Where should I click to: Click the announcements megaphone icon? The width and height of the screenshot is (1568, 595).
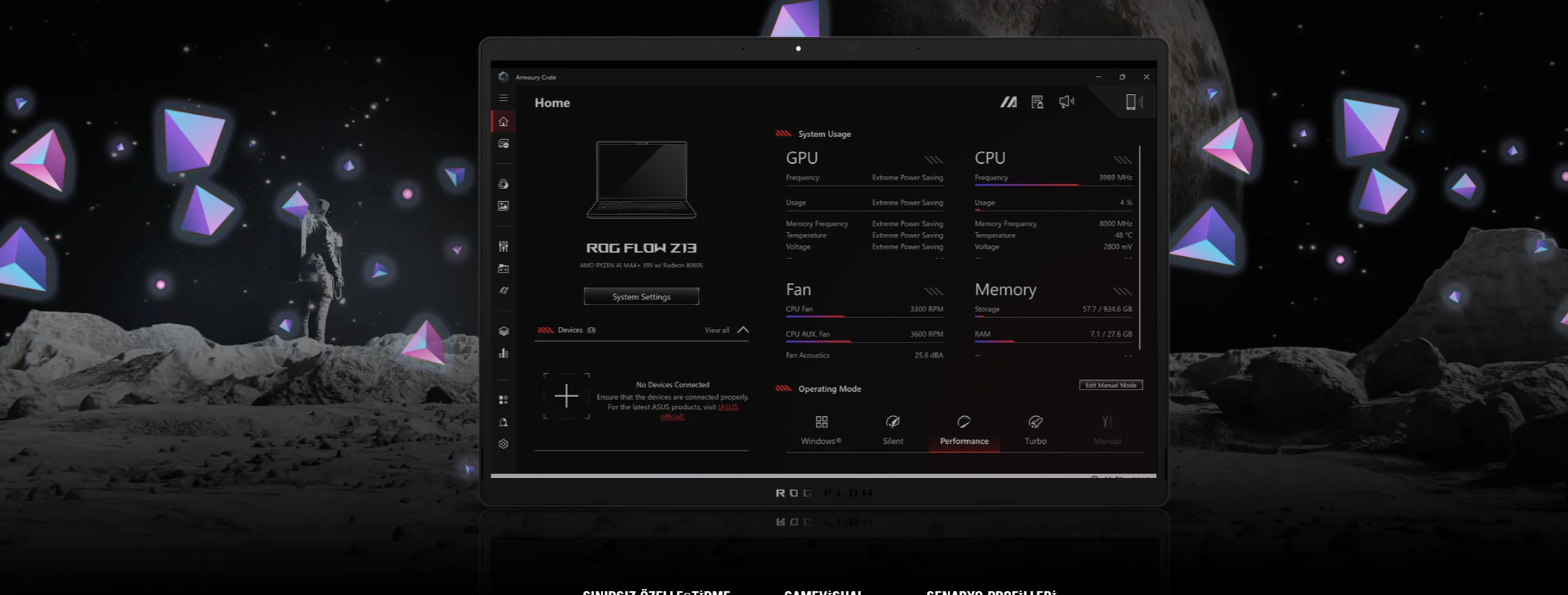pos(1066,102)
